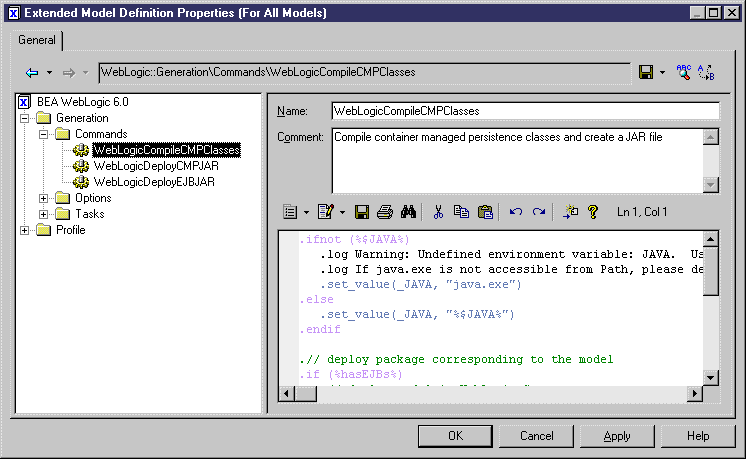Screen dimensions: 746x459
Task: Open dropdown next to editor menu icon
Action: 306,213
